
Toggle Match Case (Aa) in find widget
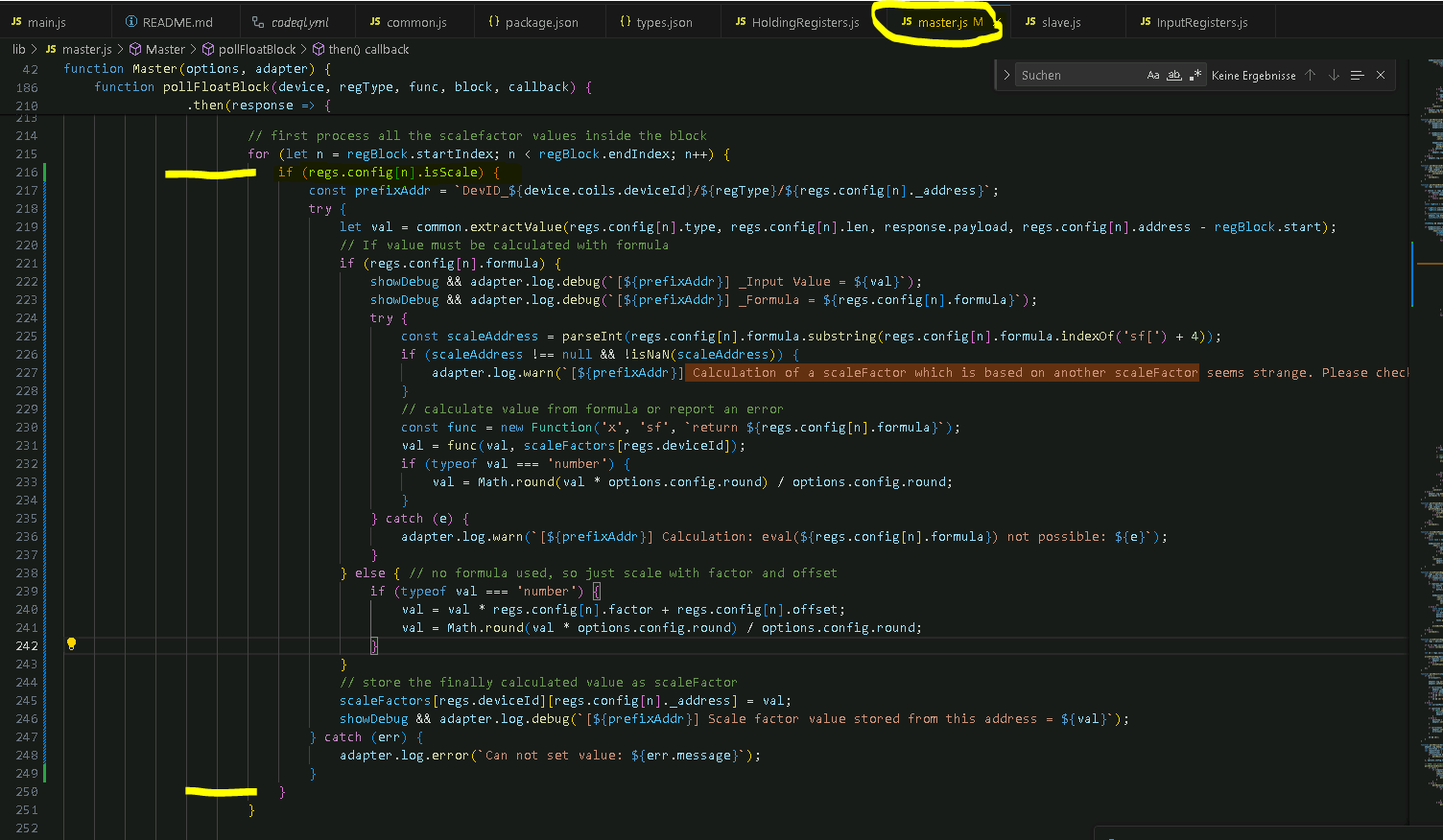[1153, 75]
